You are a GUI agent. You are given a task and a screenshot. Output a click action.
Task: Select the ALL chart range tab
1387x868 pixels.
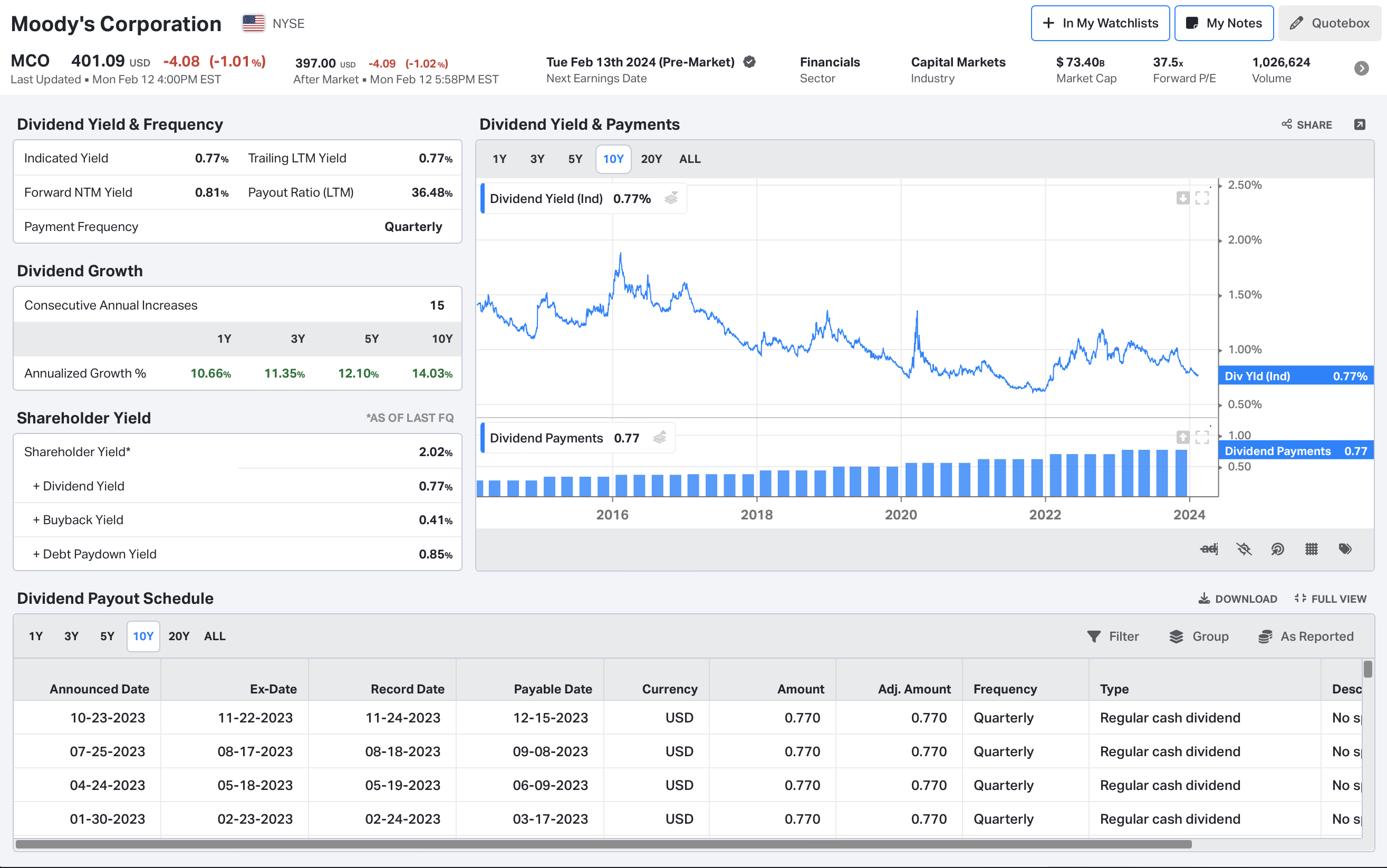(690, 159)
